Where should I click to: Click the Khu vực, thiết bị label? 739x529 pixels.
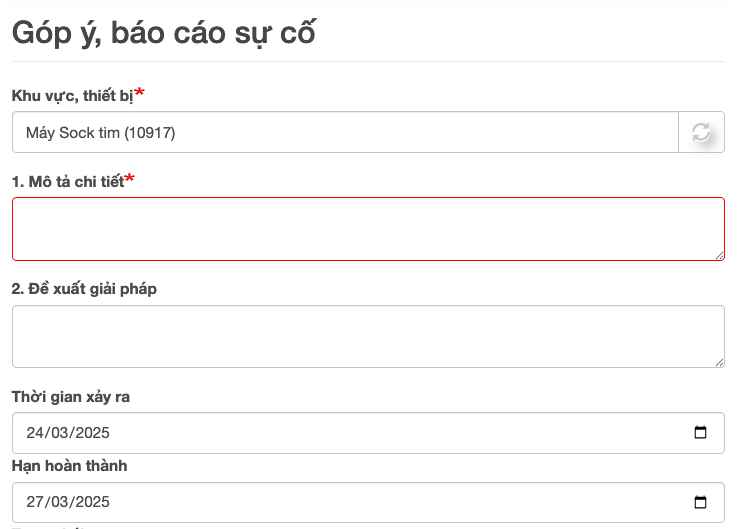click(x=73, y=96)
